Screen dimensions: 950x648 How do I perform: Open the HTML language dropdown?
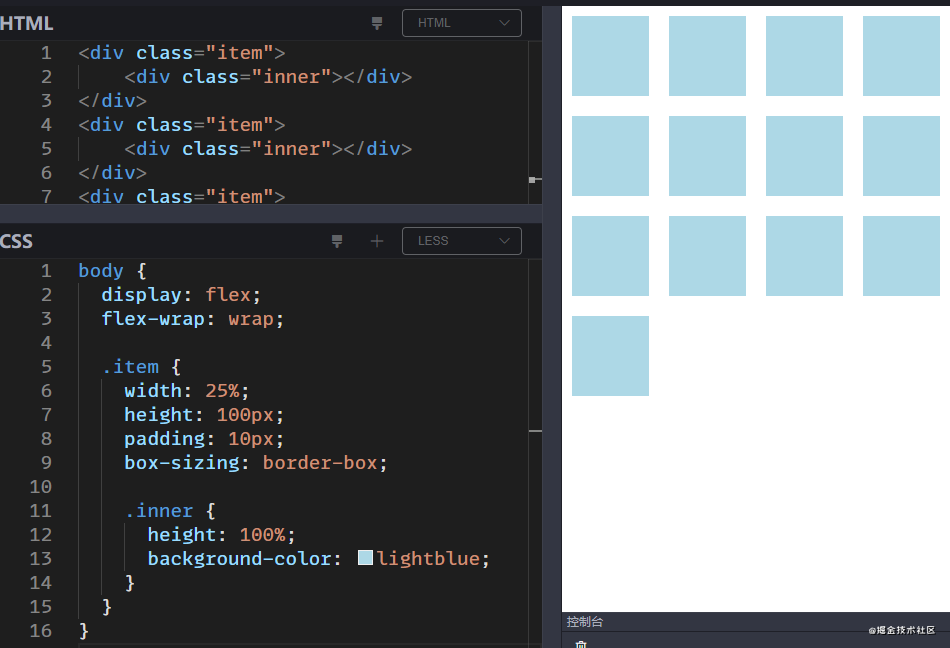[x=462, y=23]
